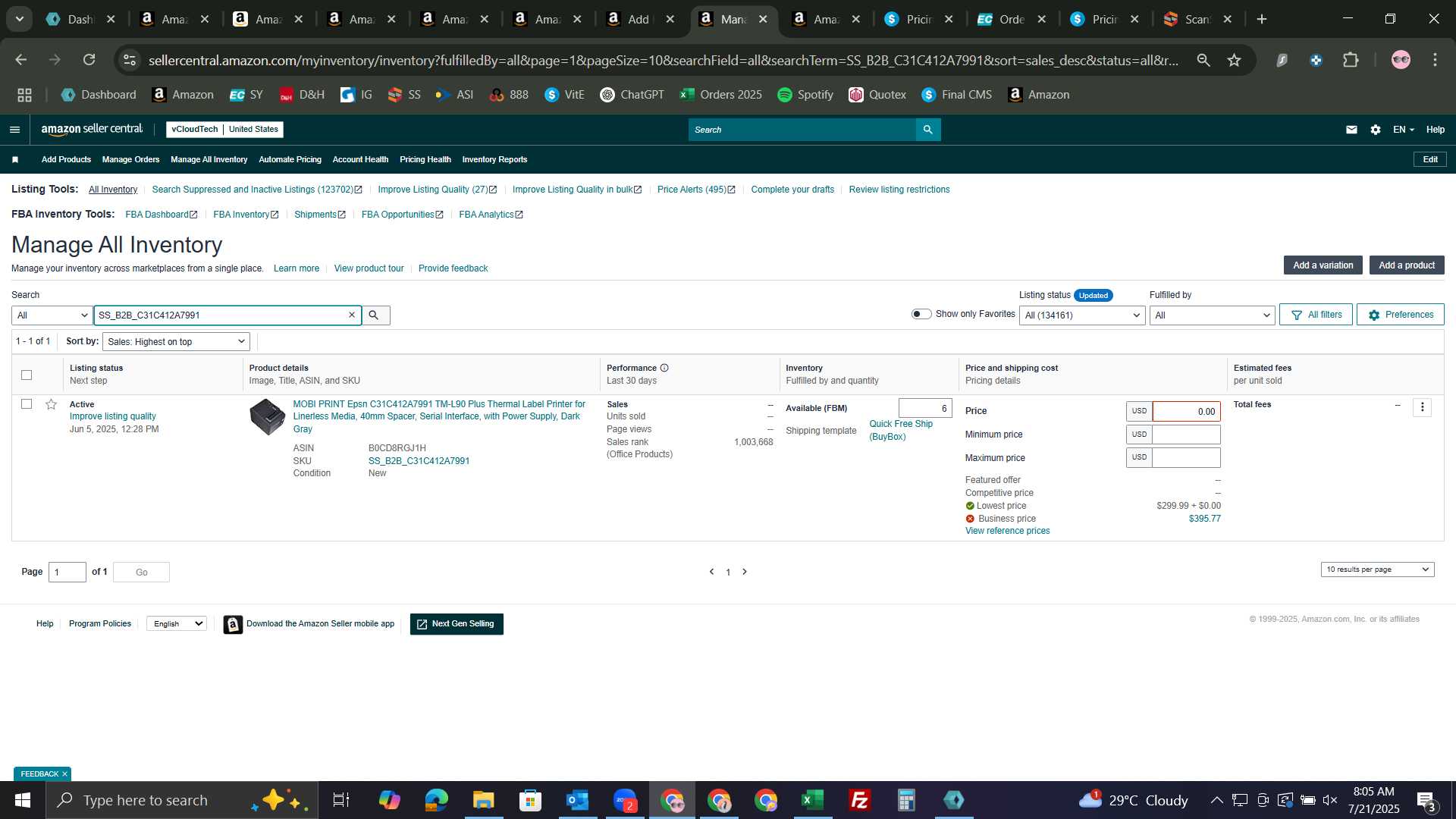This screenshot has width=1456, height=819.
Task: Open the mail messages icon
Action: click(1351, 130)
